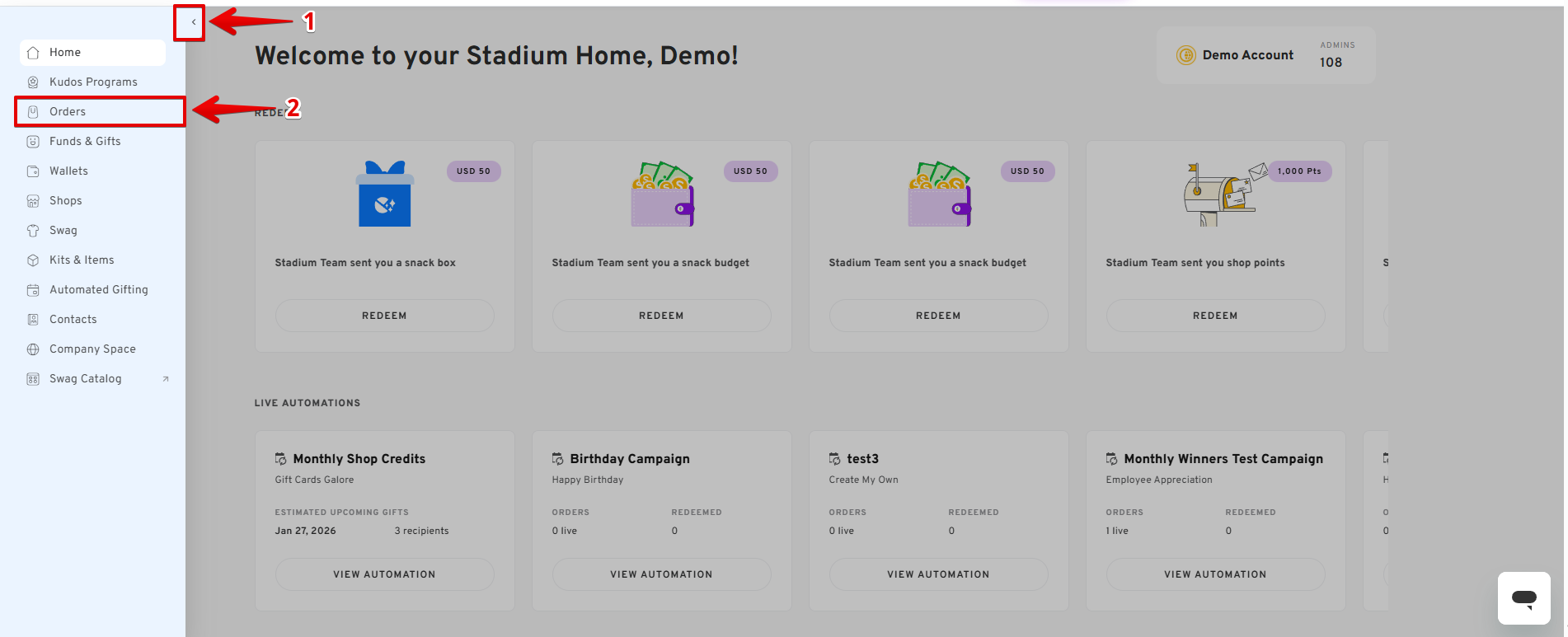Redeem the snack box gift

coord(384,316)
